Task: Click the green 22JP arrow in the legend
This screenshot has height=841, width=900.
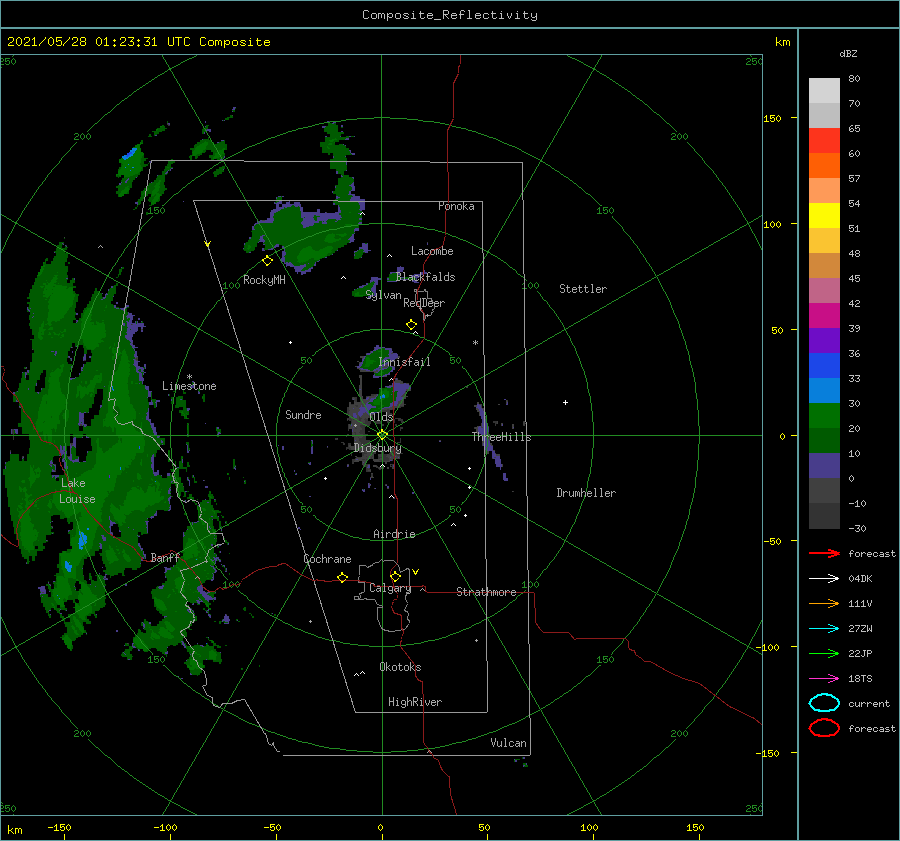Action: (x=824, y=653)
